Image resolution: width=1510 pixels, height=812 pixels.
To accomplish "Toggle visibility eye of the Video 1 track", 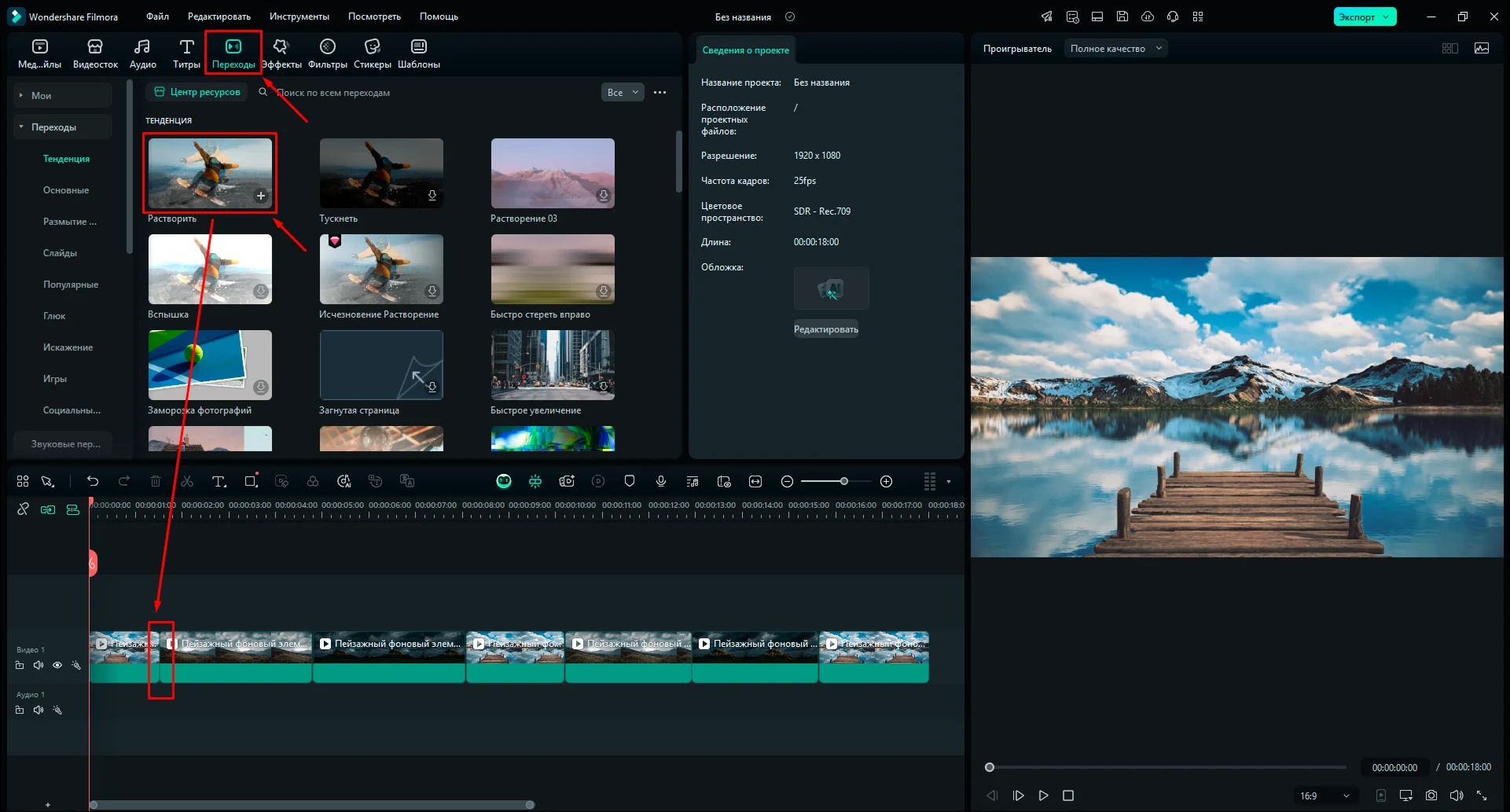I will click(x=57, y=665).
